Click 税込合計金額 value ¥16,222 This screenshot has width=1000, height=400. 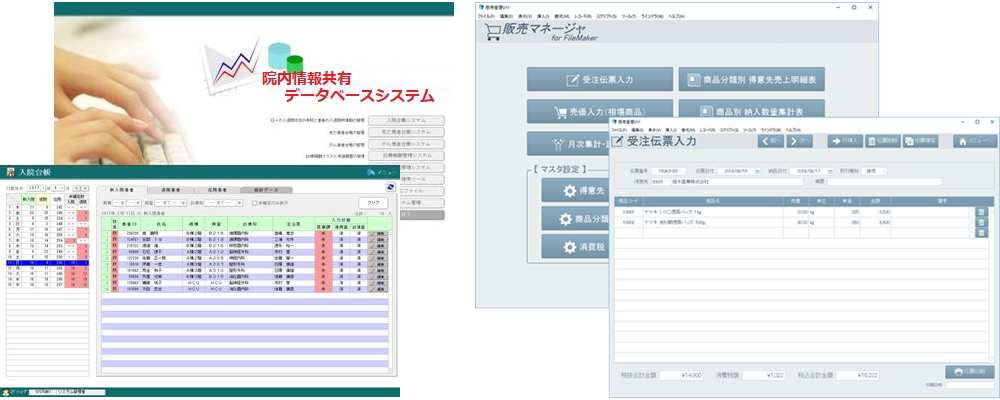tap(858, 375)
